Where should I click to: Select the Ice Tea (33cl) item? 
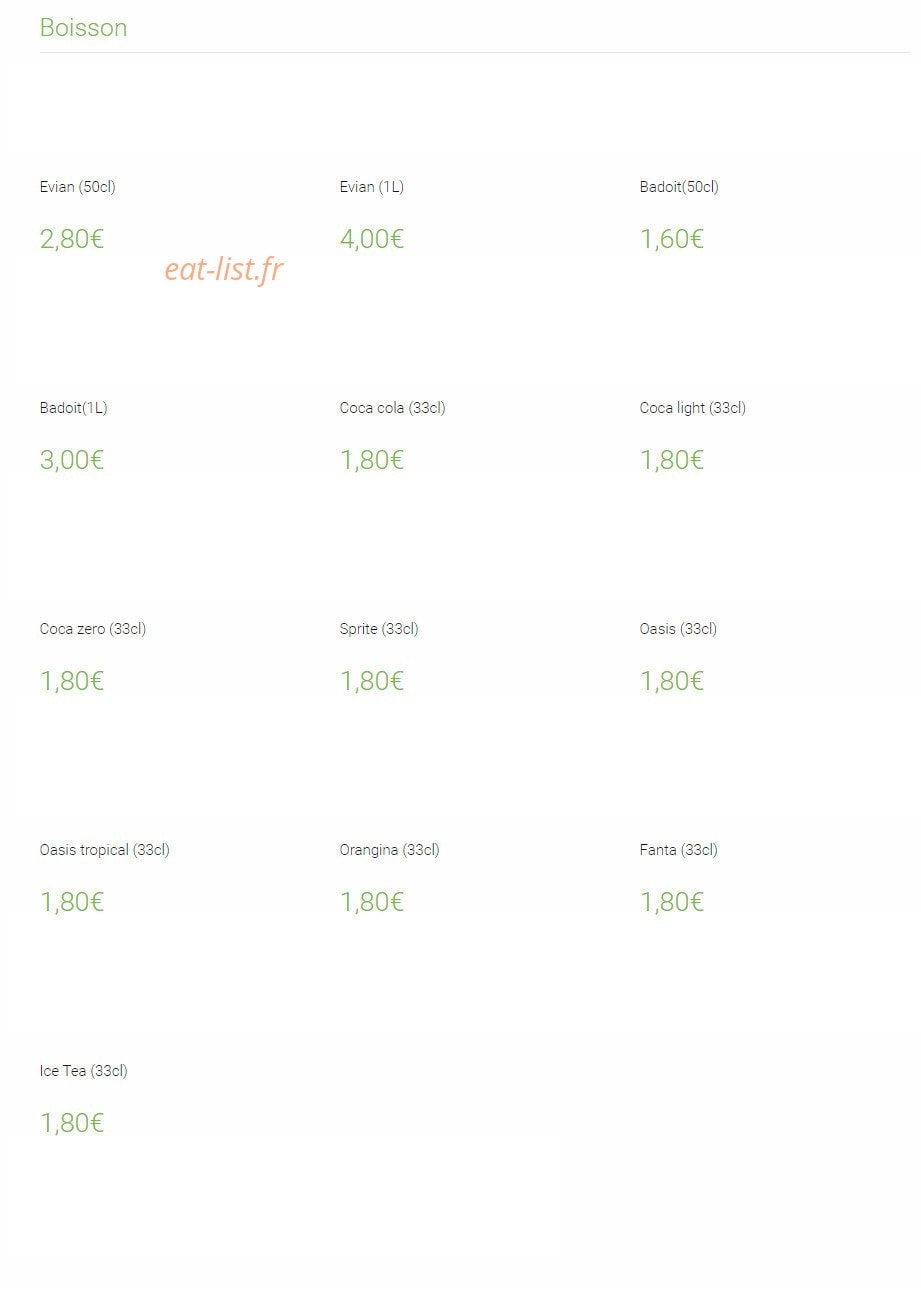click(x=84, y=1071)
